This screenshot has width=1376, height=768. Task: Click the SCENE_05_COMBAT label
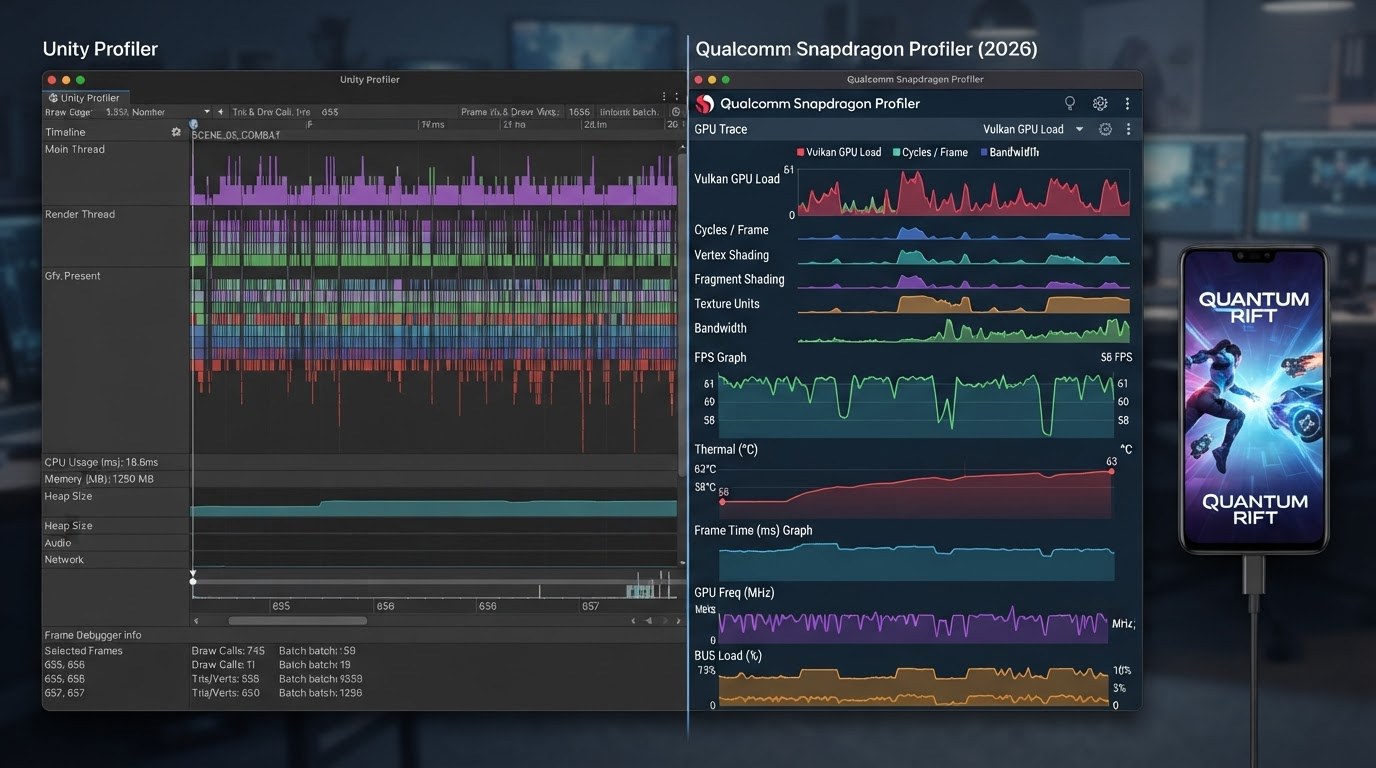pos(236,135)
